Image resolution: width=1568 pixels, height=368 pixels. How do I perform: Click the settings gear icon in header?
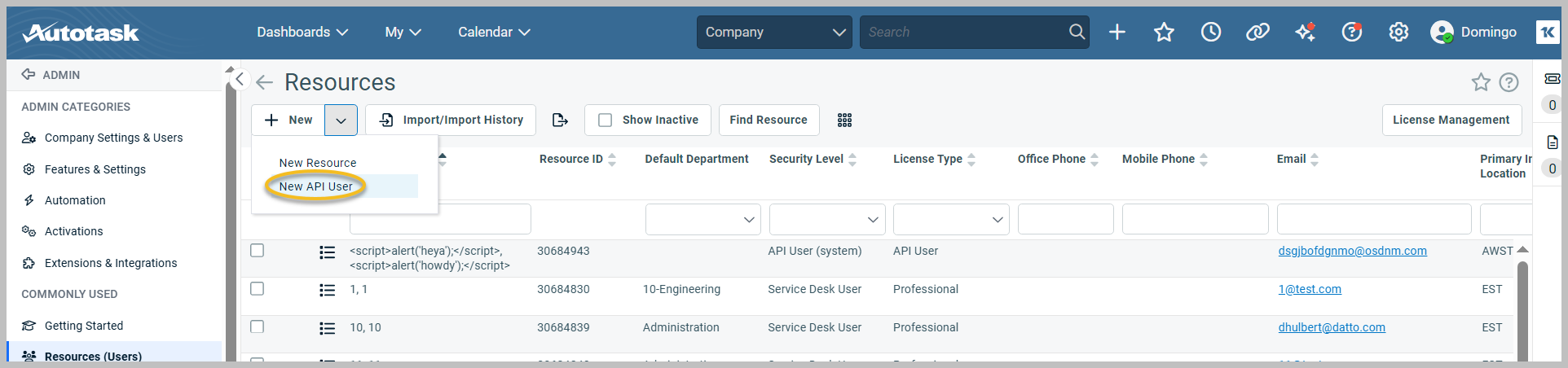pos(1398,32)
